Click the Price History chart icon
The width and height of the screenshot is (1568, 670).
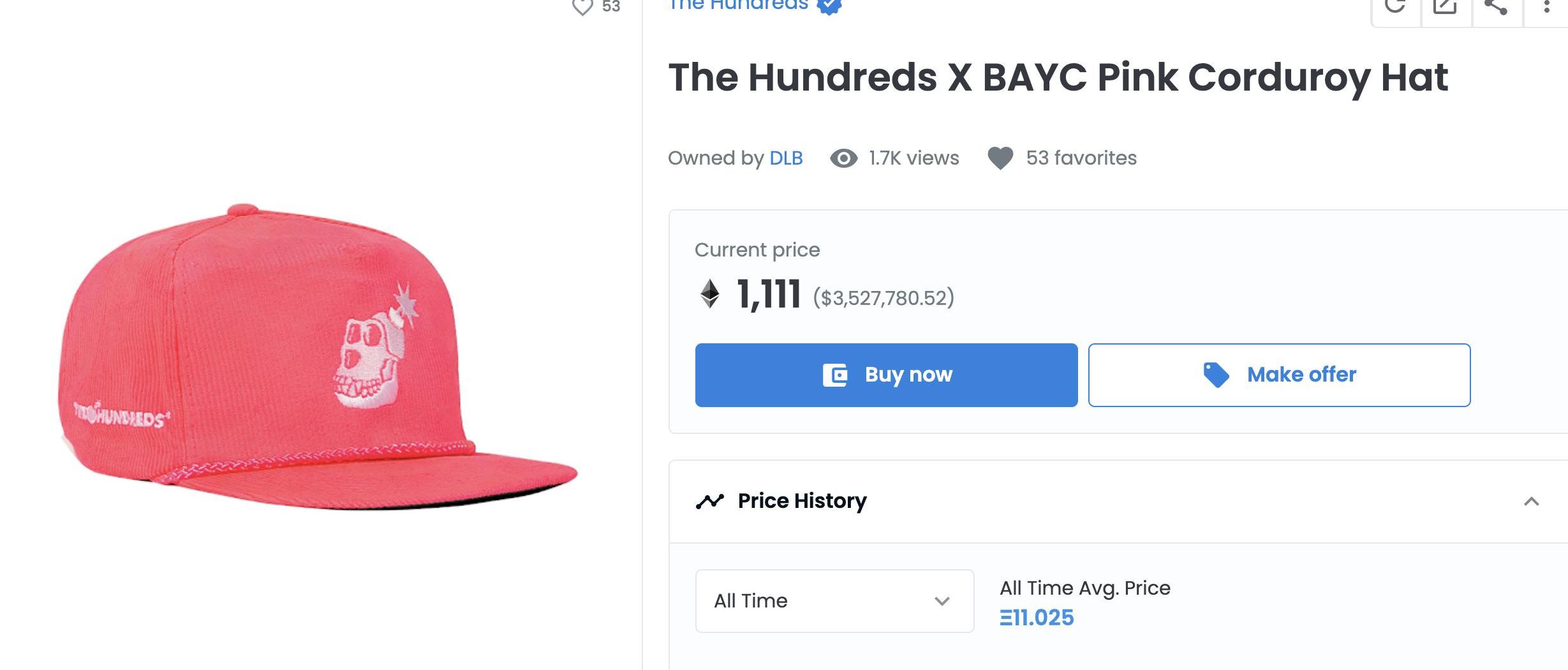pos(710,502)
